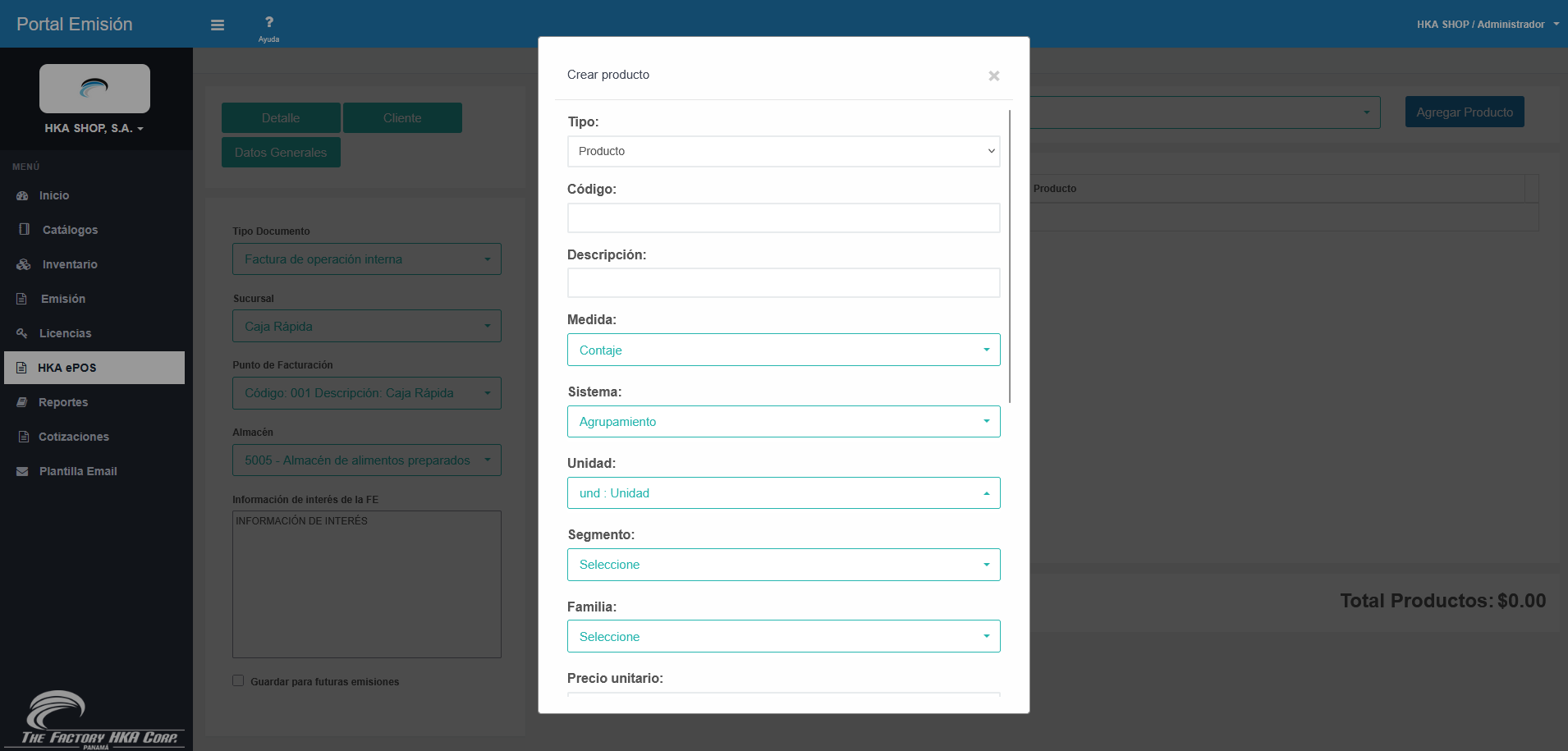Open the Segmento Seleccione dropdown
The image size is (1568, 751).
783,565
